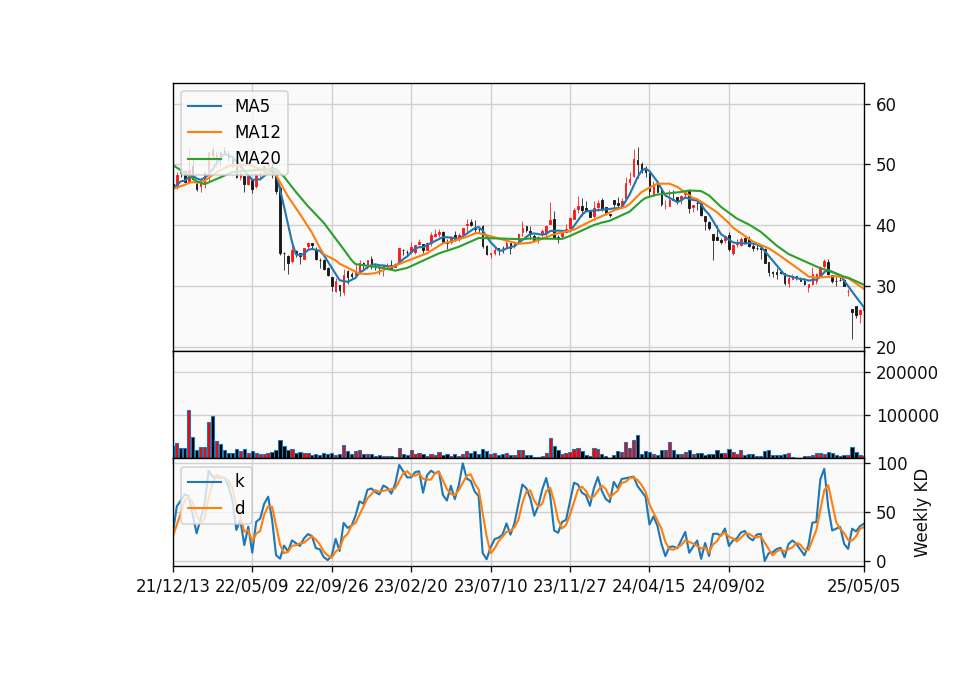Screen dimensions: 960x690
Task: Click the KD axis value 0
Action: pos(881,561)
